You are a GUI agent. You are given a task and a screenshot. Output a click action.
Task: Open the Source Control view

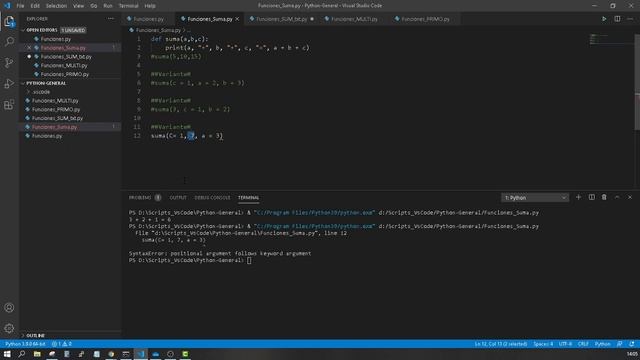click(x=9, y=62)
